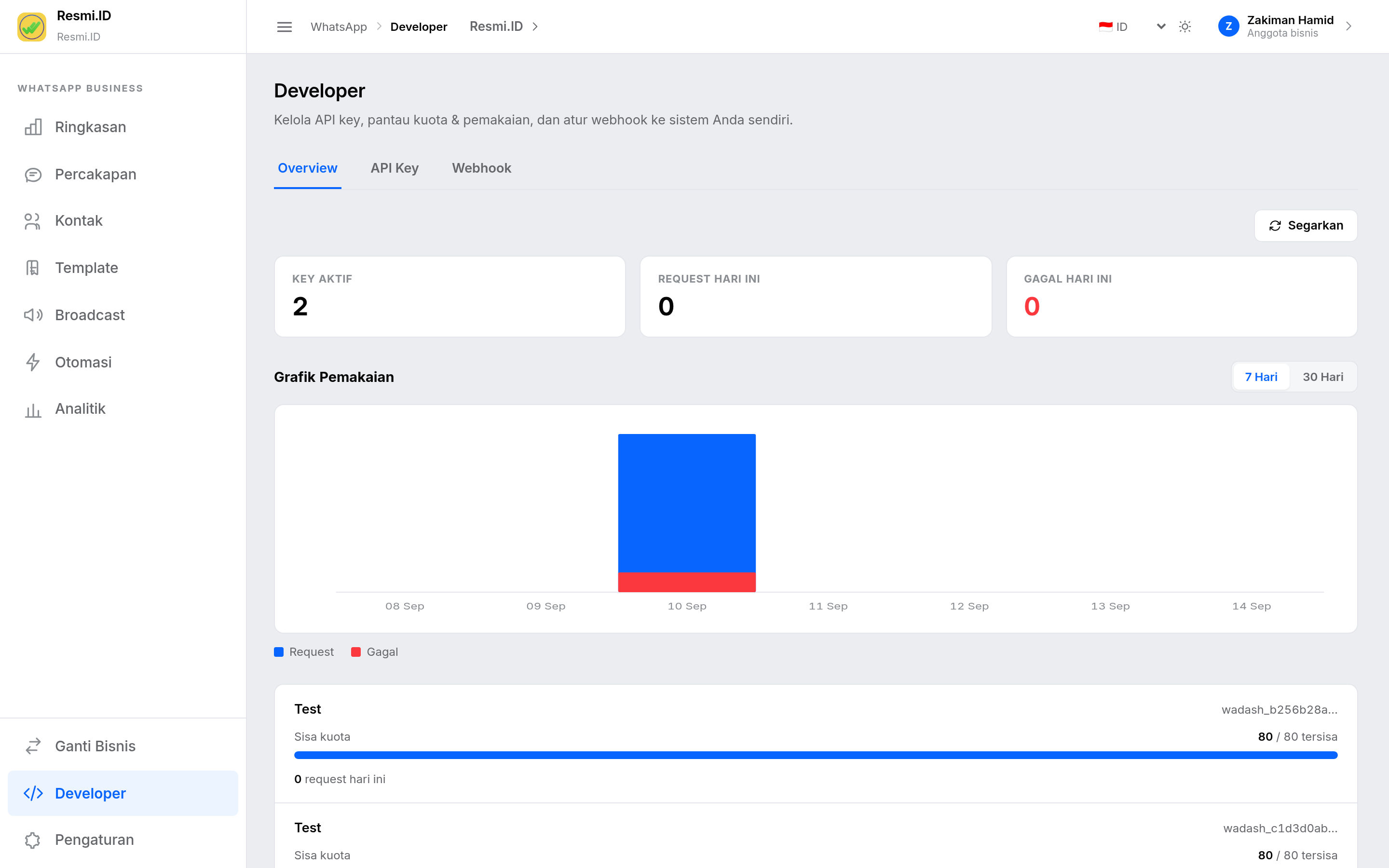Click the Broadcast megaphone icon

[33, 315]
